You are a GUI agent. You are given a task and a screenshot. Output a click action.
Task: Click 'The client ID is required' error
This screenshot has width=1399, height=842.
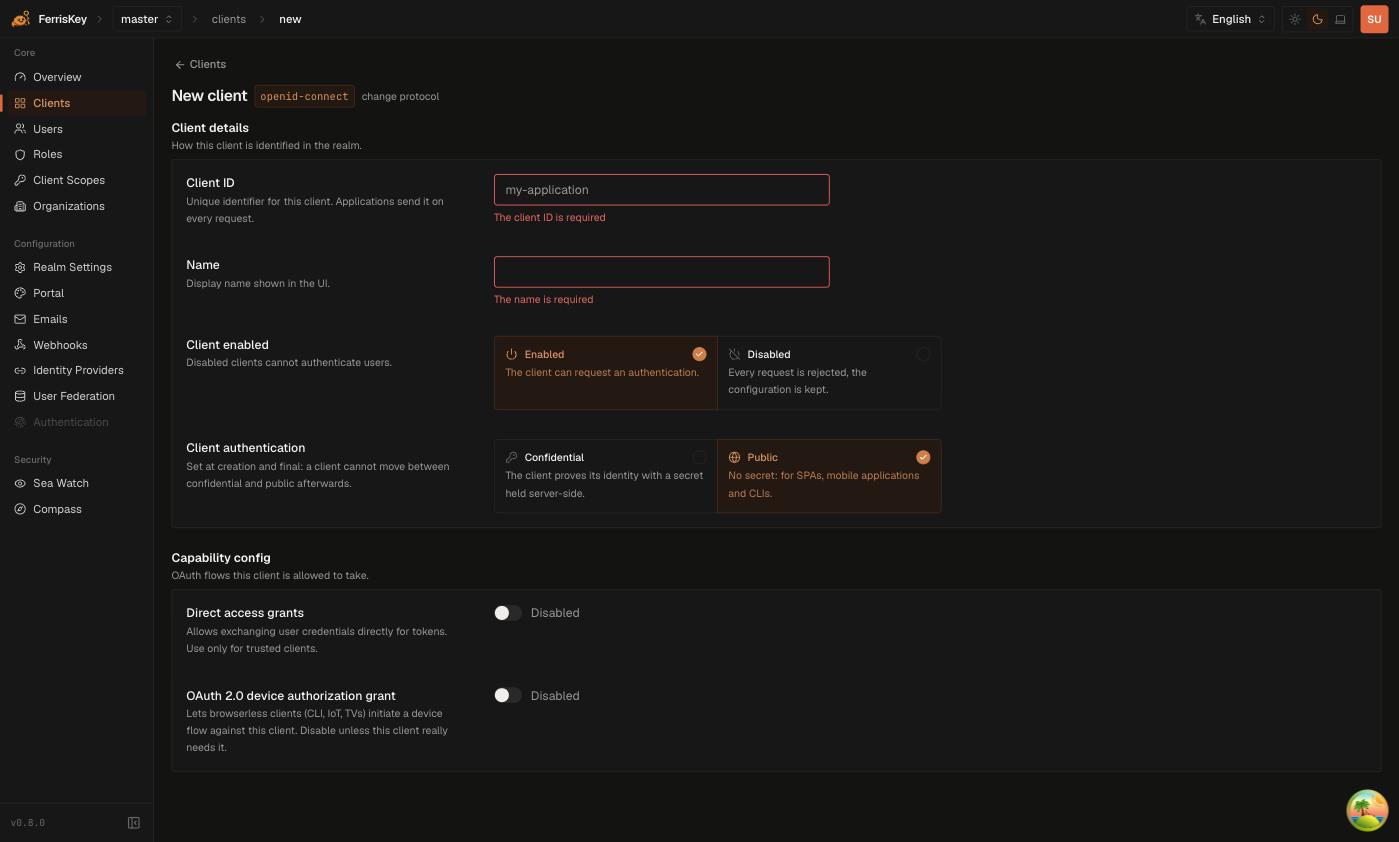[549, 217]
